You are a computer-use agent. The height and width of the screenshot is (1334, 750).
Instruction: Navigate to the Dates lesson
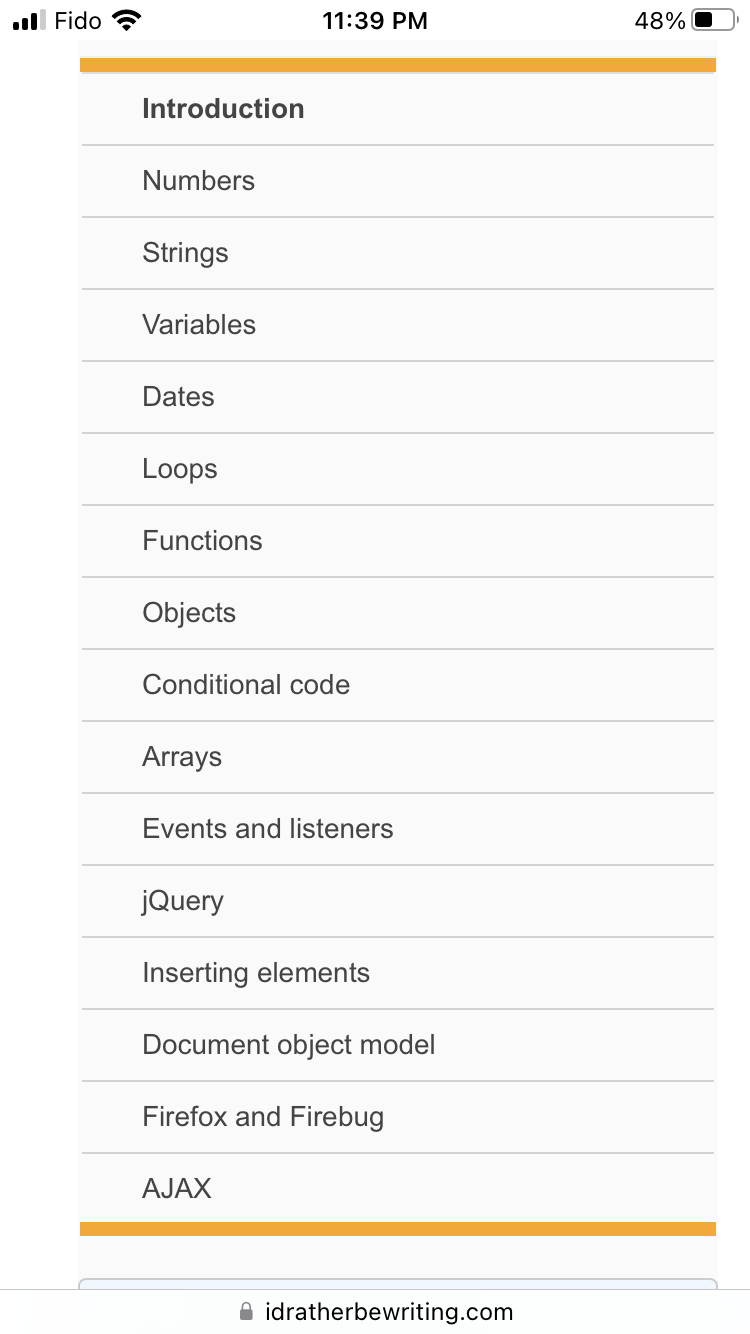[178, 397]
